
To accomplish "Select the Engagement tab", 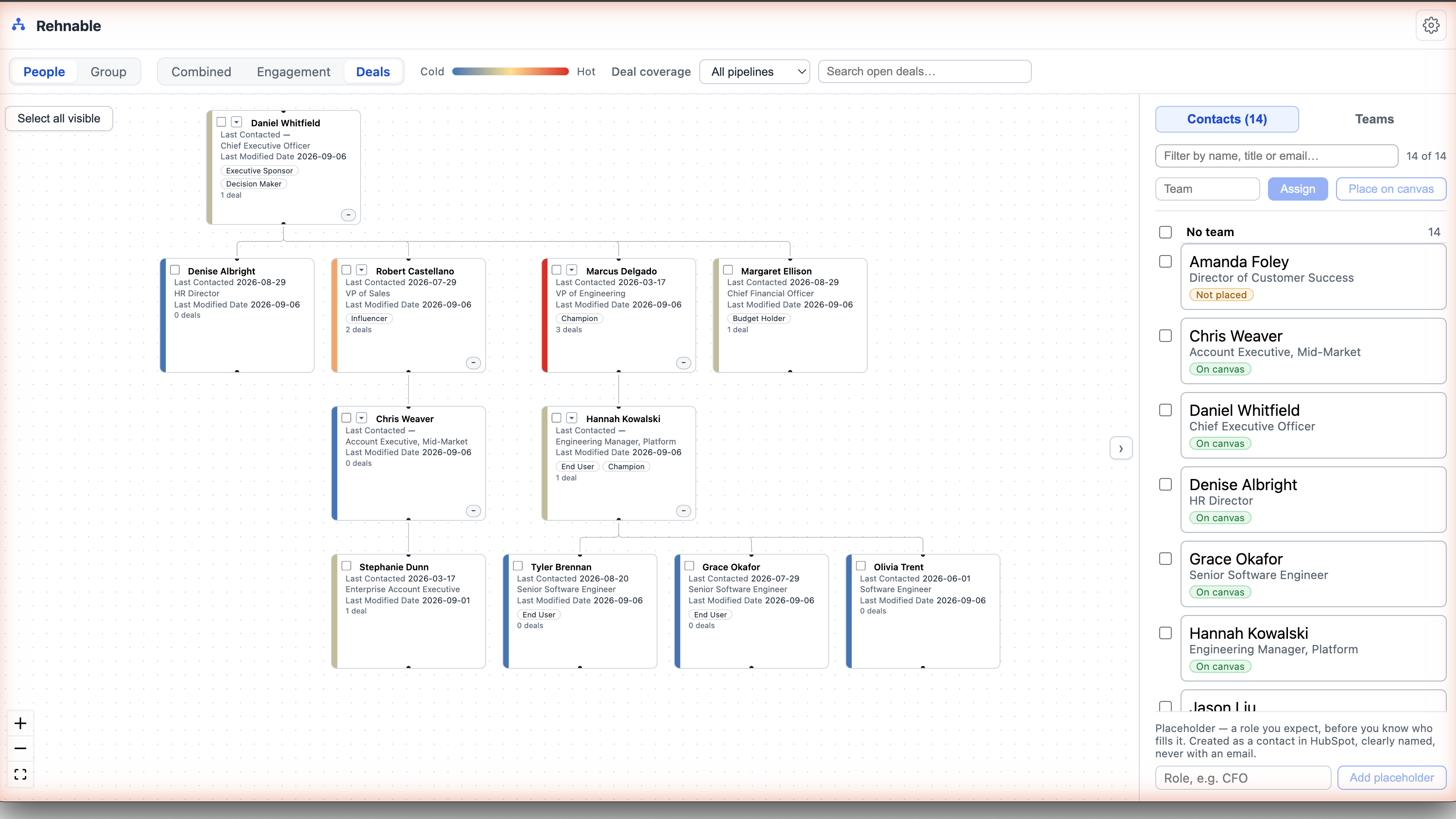I will point(293,72).
